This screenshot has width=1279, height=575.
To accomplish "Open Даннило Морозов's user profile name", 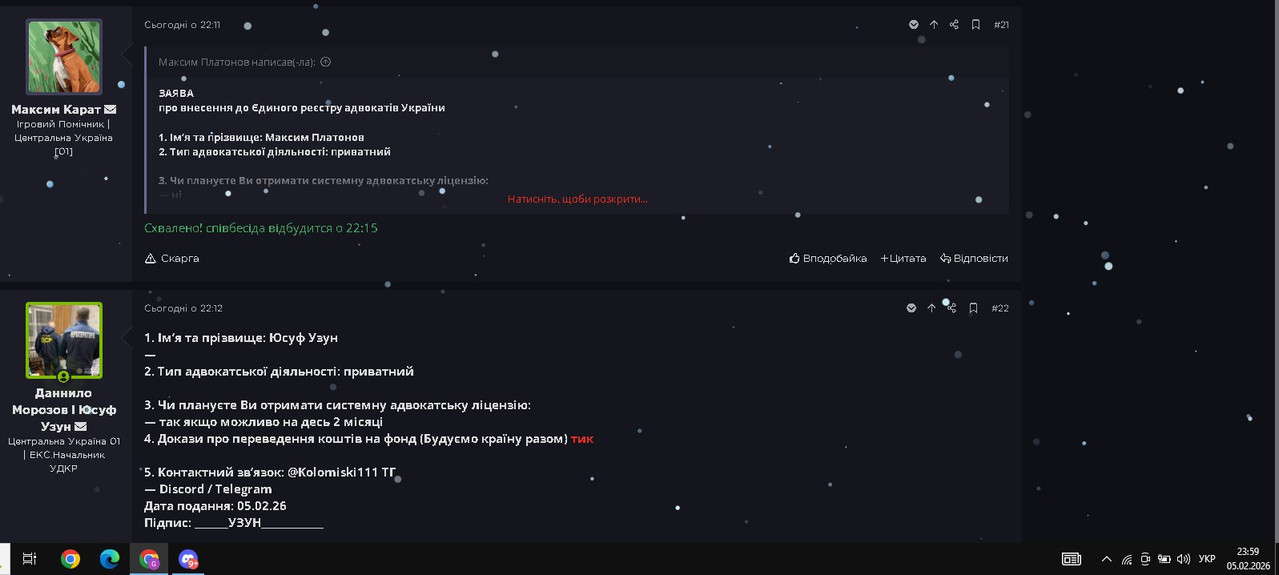I will [x=64, y=409].
